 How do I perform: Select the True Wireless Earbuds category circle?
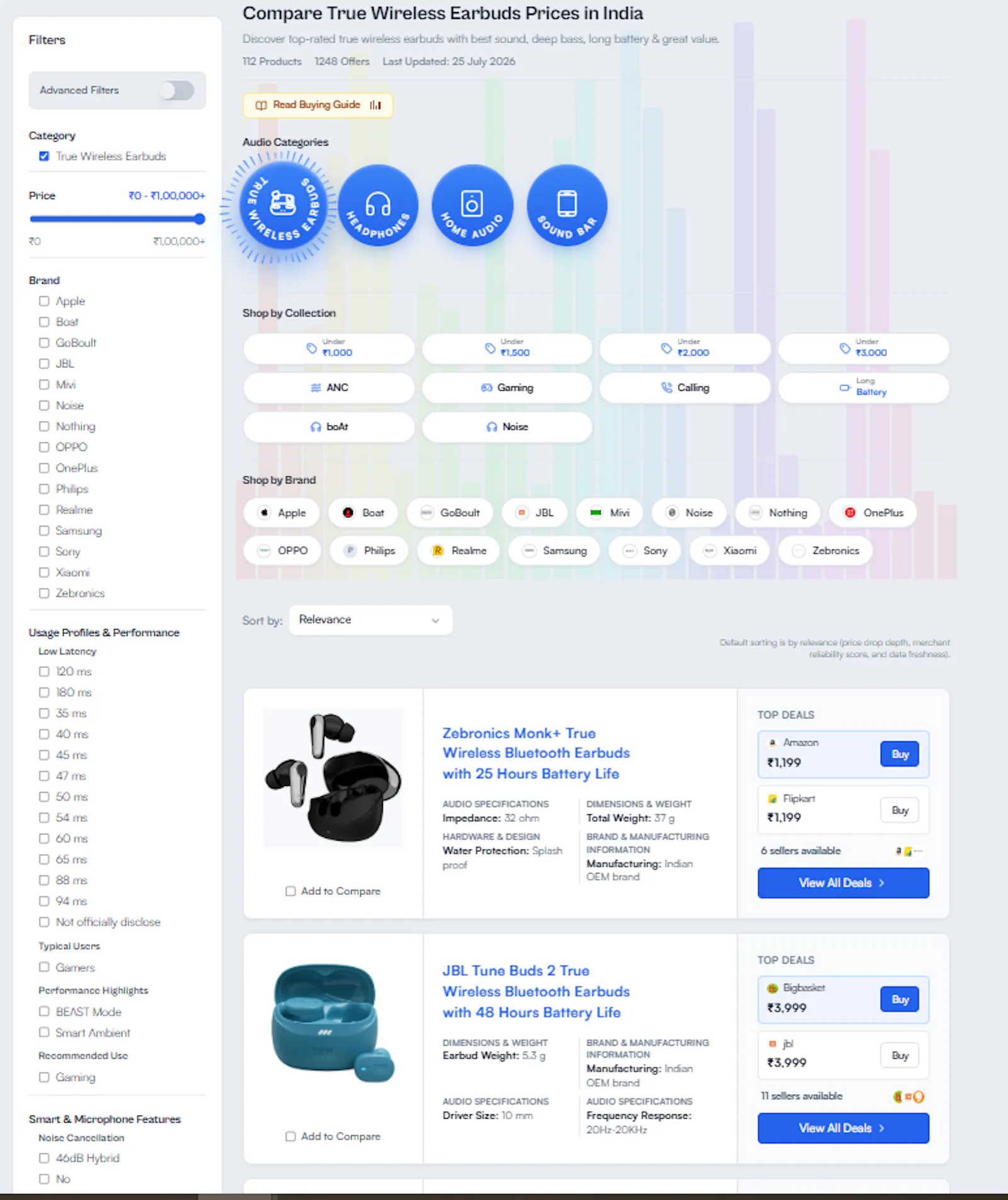coord(284,205)
